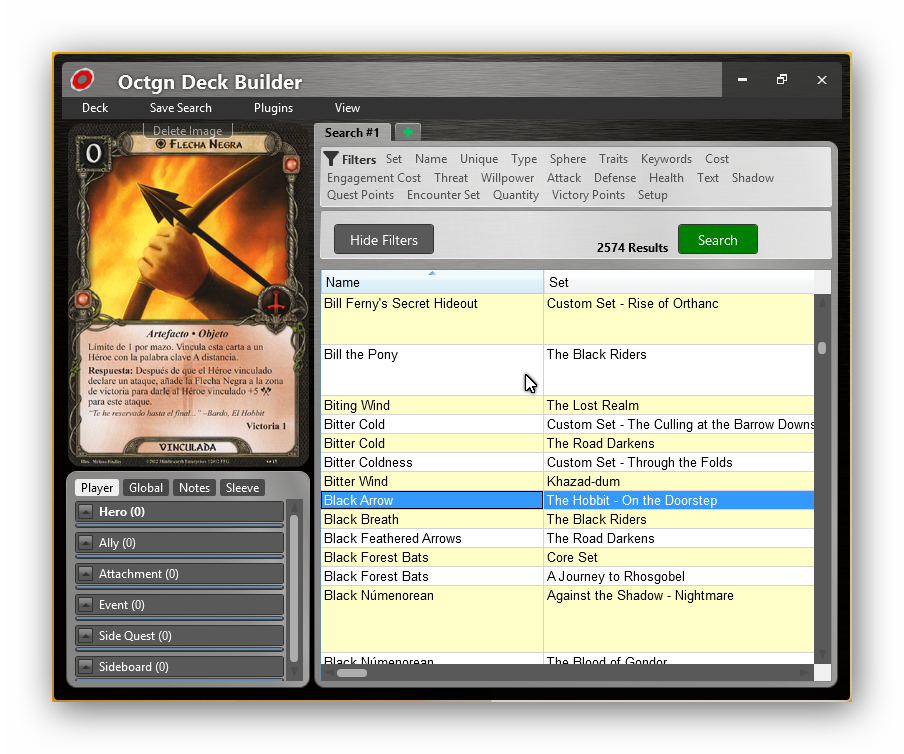Add a Victory Points filter

tap(589, 195)
